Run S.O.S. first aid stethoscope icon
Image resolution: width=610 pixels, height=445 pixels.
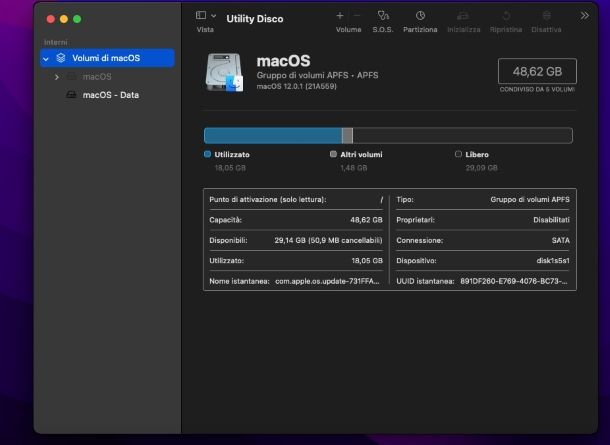coord(383,16)
